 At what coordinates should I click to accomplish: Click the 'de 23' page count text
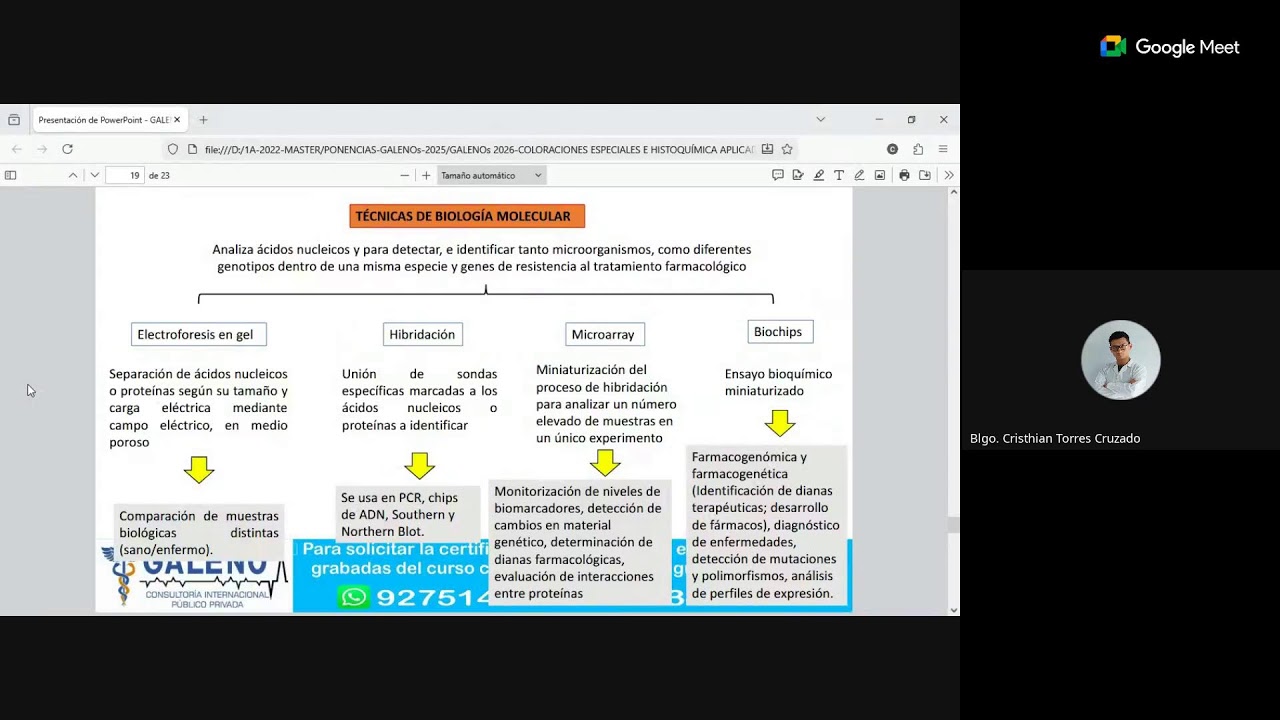coord(159,175)
